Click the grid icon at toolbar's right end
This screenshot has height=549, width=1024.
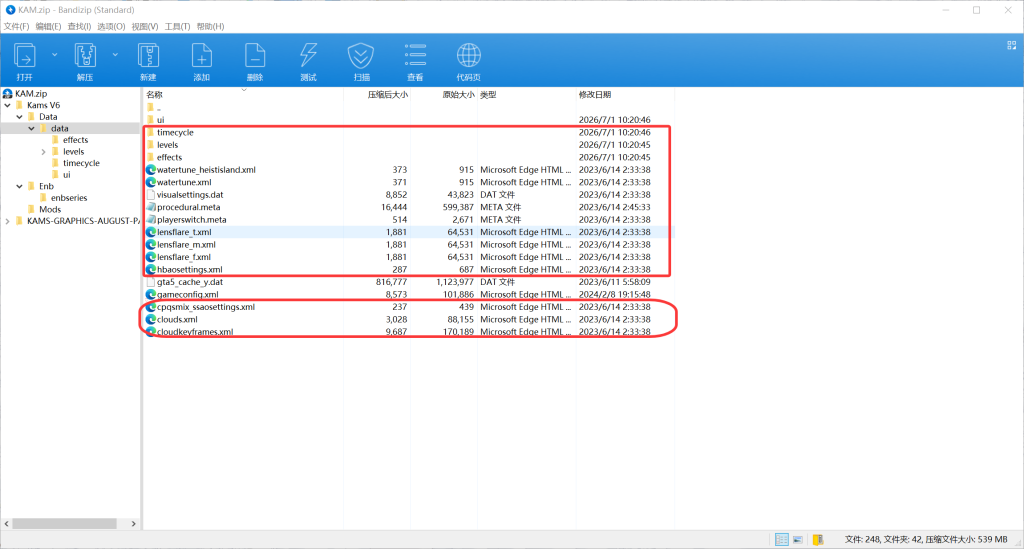[x=1012, y=45]
